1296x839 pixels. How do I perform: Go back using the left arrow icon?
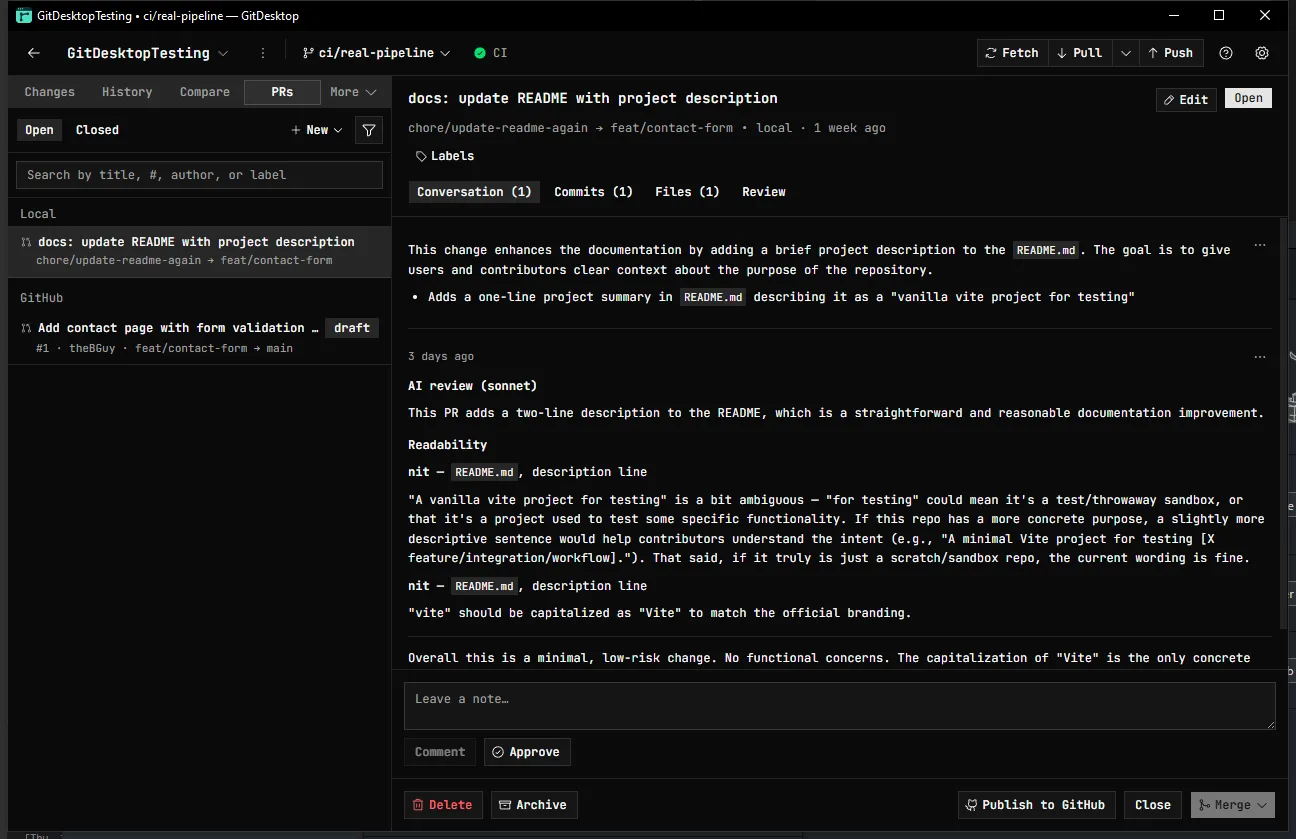coord(34,53)
